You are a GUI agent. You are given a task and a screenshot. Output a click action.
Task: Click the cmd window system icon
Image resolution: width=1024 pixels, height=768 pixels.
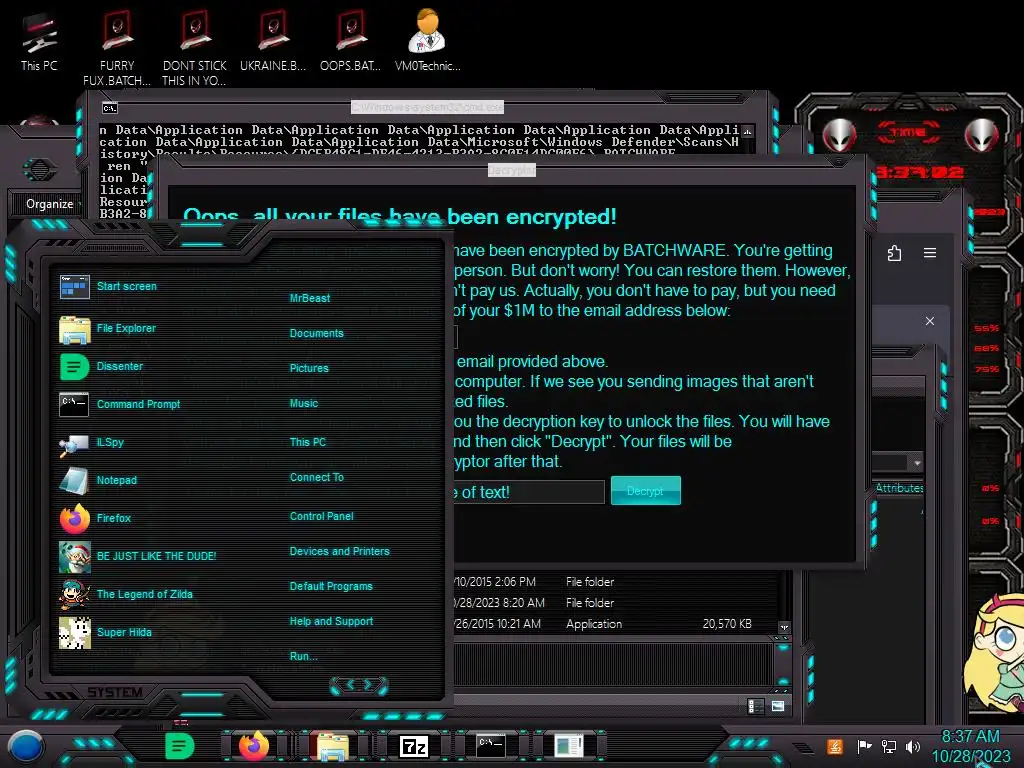coord(110,108)
